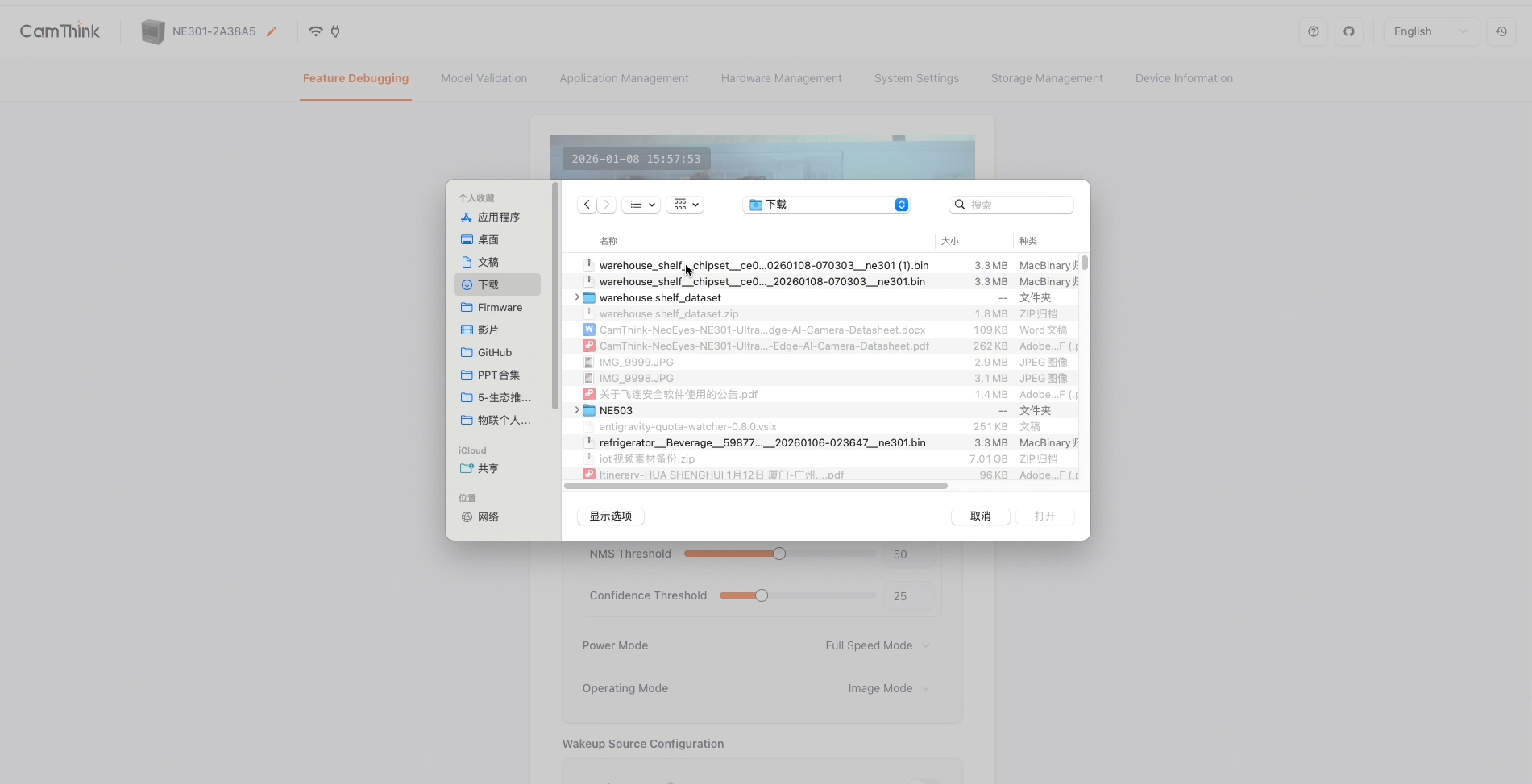The width and height of the screenshot is (1532, 784).
Task: Click the pencil edit icon beside device name
Action: 272,31
